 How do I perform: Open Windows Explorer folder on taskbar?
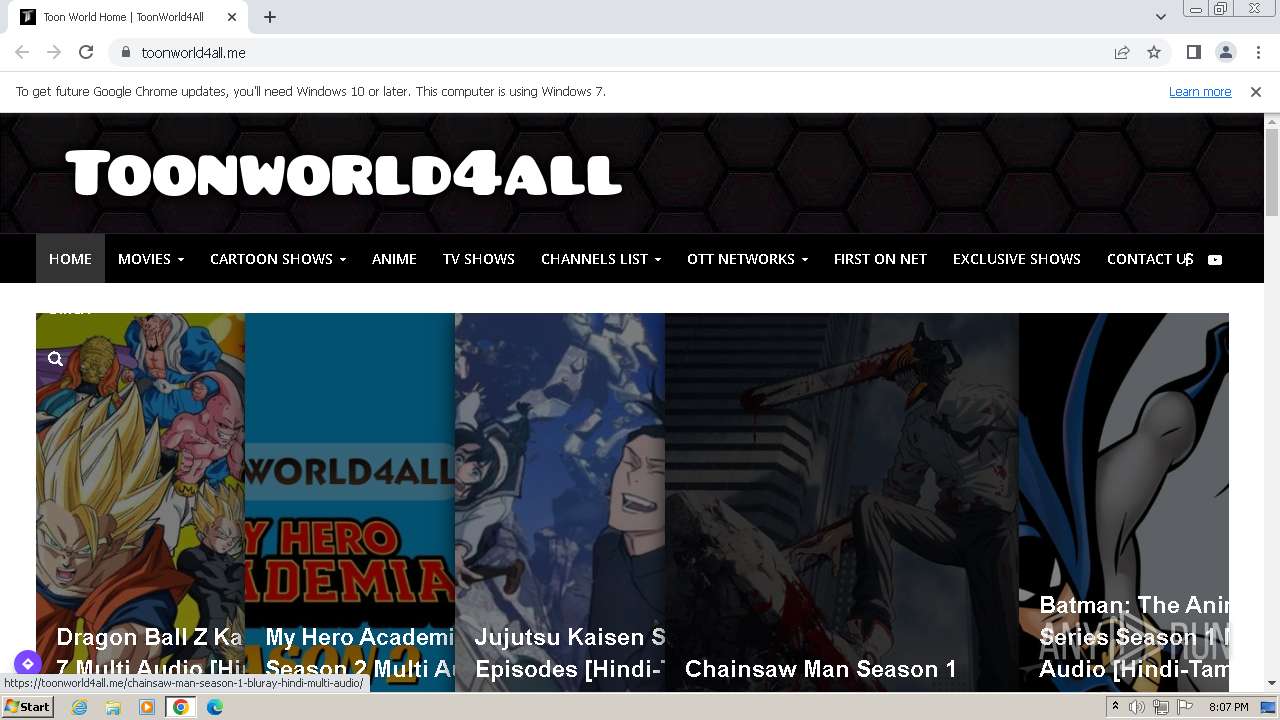(x=113, y=707)
